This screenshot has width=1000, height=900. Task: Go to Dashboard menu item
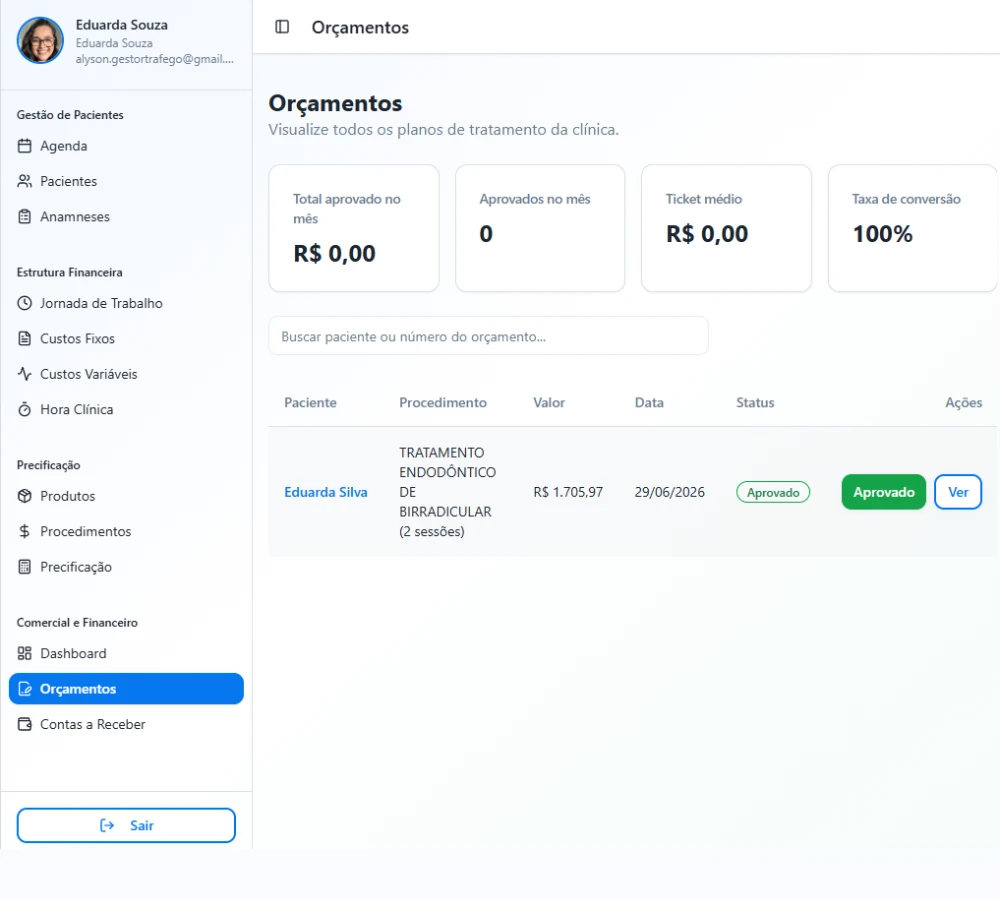126,653
